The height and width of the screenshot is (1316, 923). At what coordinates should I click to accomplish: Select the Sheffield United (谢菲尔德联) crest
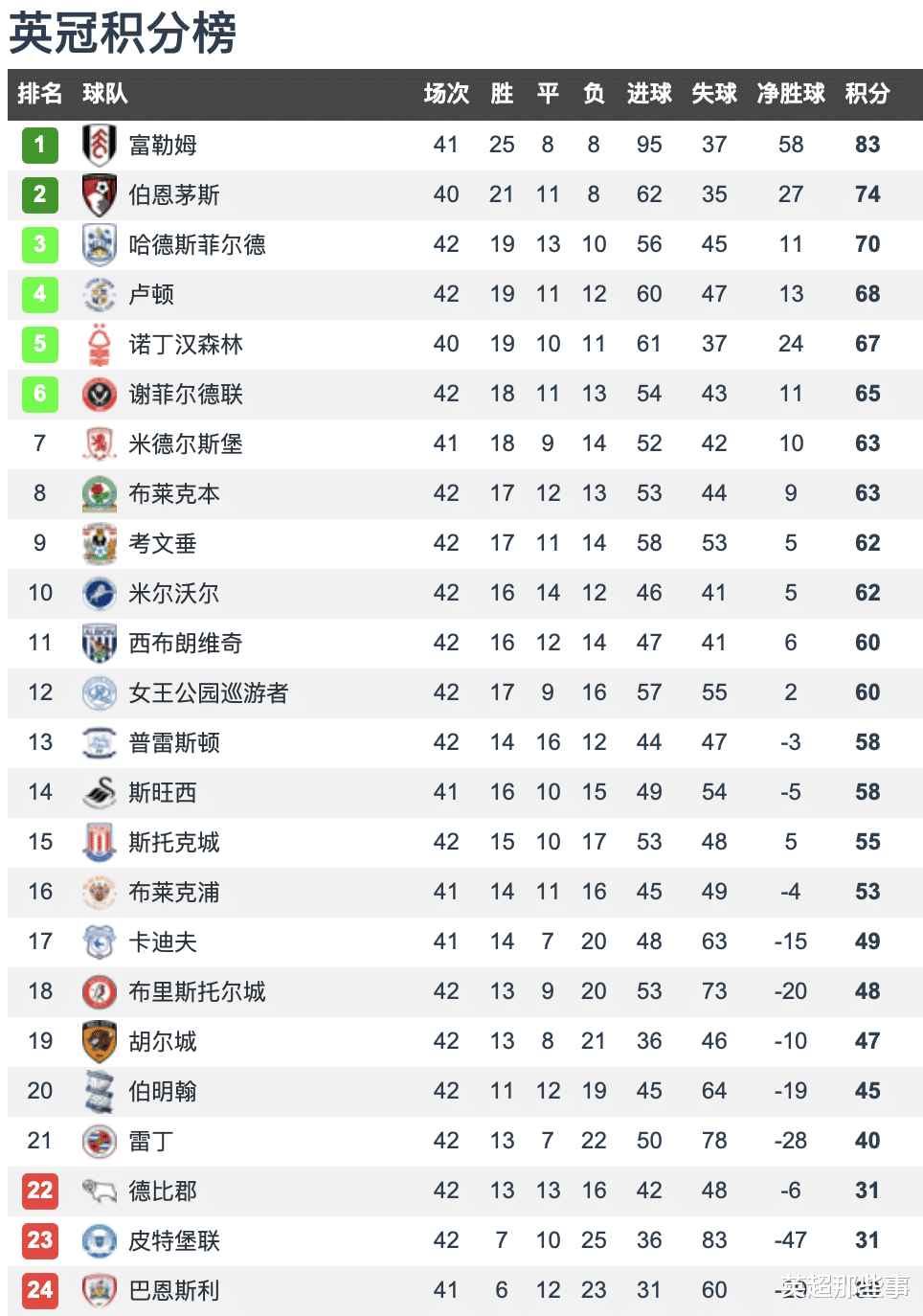click(100, 394)
